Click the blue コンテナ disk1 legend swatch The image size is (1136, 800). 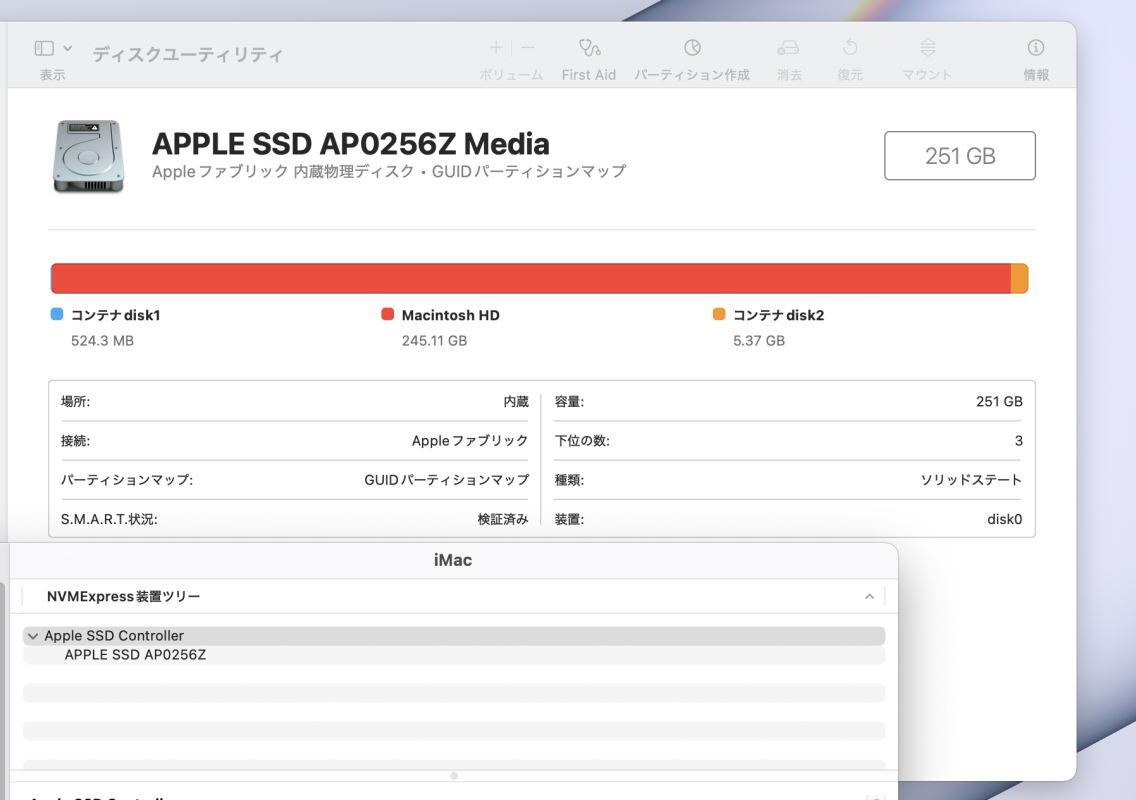57,314
